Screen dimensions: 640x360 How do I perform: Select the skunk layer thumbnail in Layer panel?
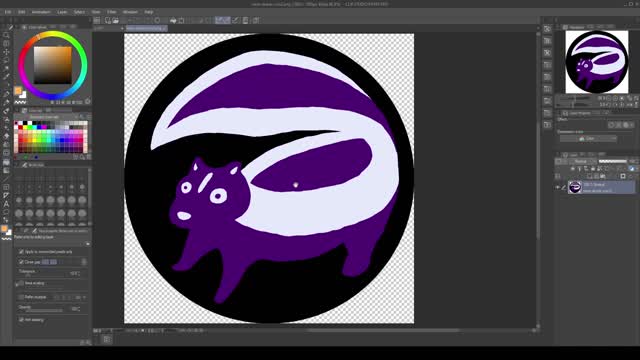click(x=575, y=187)
